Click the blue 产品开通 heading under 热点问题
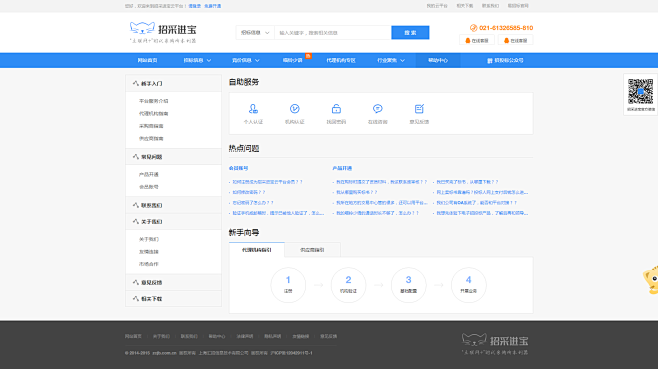 (x=342, y=168)
